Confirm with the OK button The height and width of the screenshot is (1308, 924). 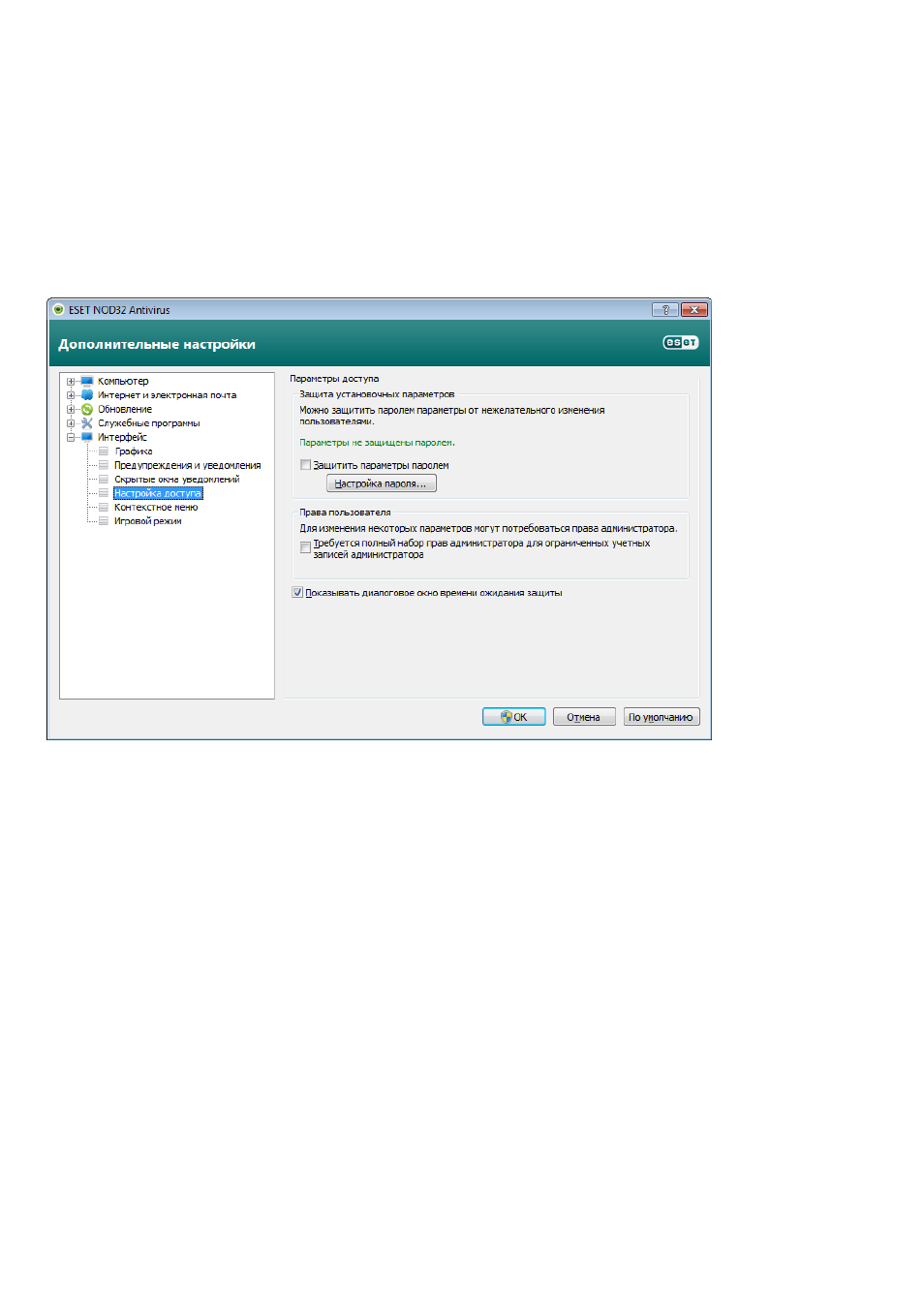coord(514,717)
